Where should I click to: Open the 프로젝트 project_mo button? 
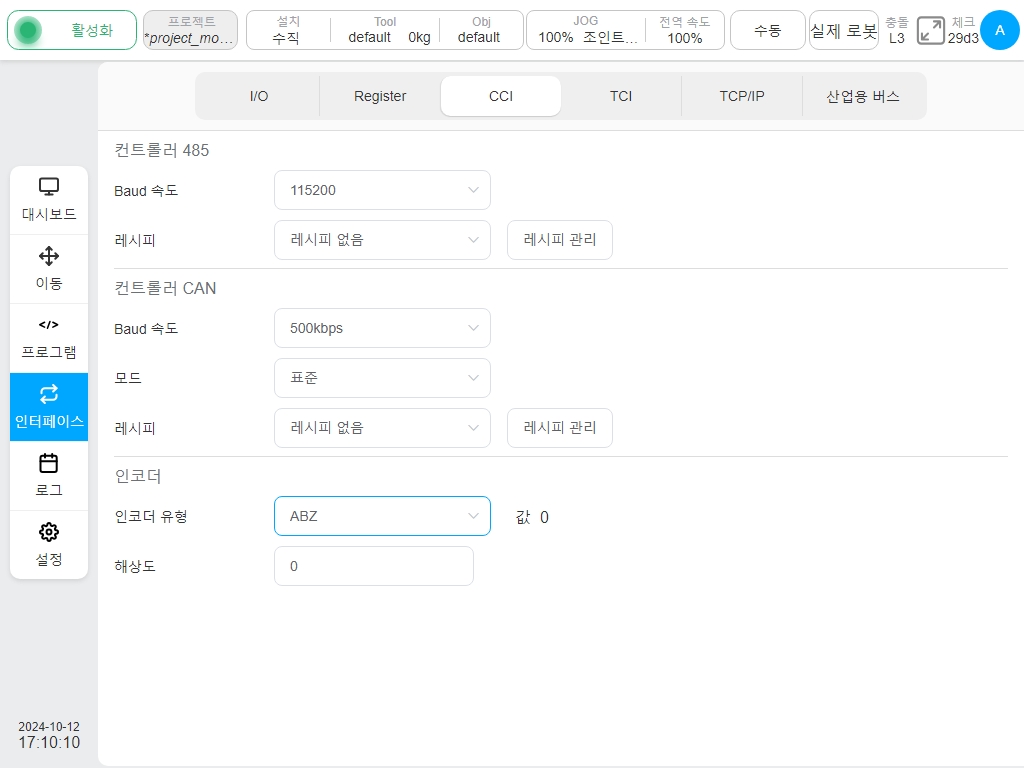(x=190, y=30)
